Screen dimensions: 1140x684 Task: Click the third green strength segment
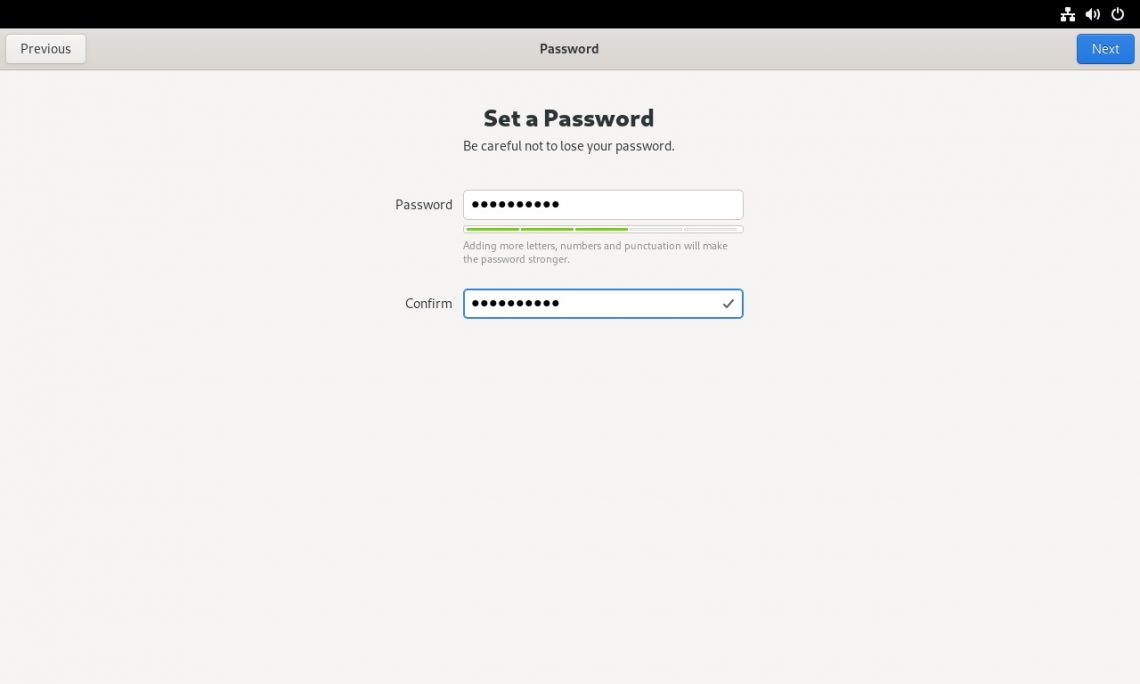pos(602,229)
